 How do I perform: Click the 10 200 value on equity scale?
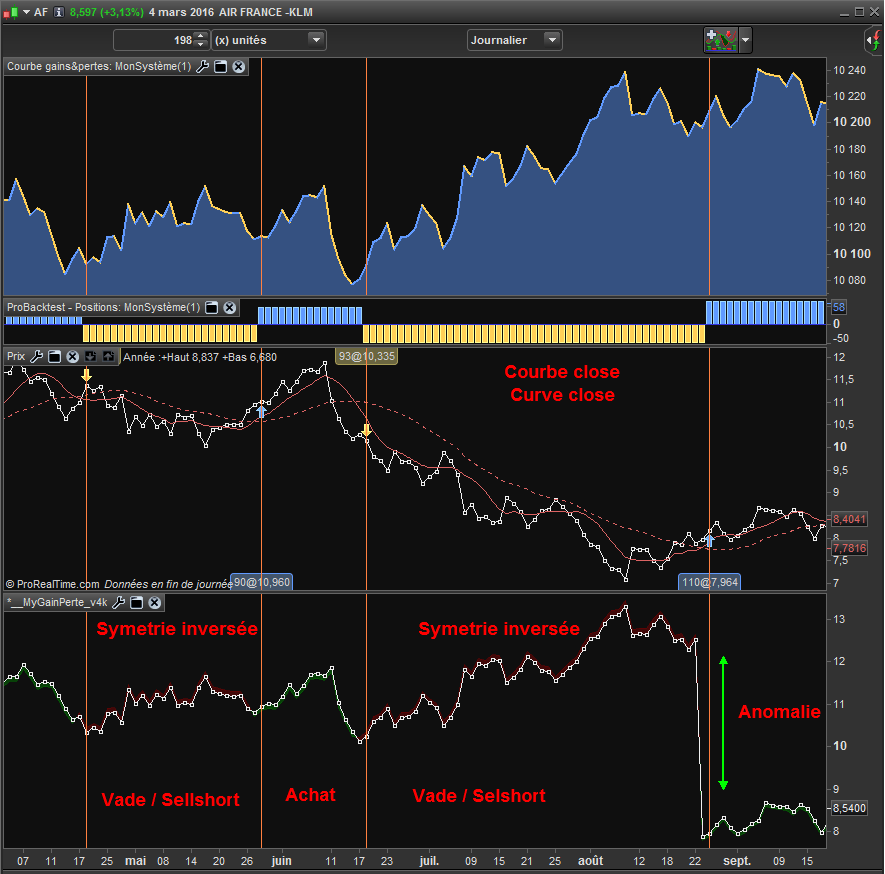tap(852, 122)
